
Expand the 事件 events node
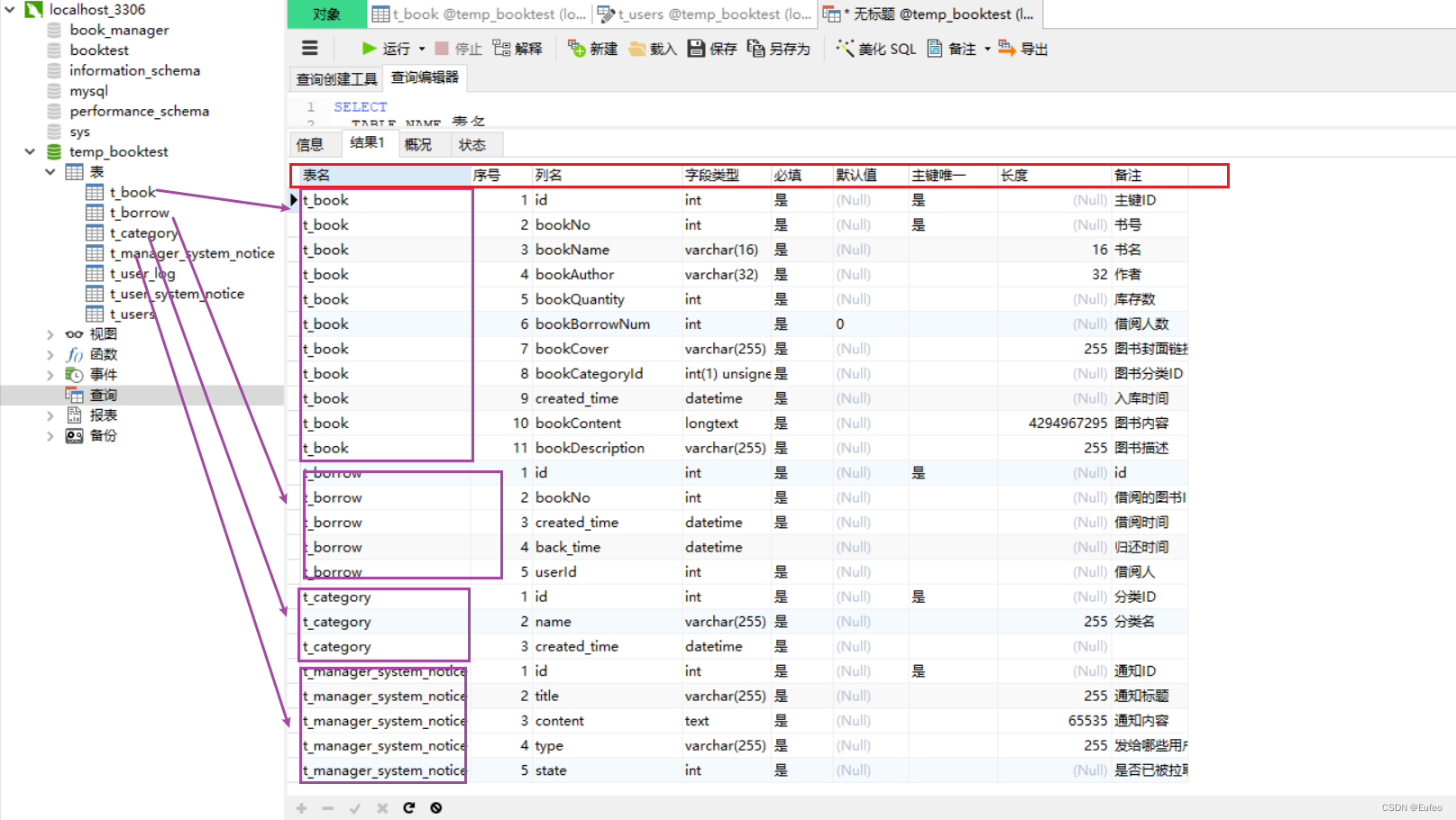point(50,375)
